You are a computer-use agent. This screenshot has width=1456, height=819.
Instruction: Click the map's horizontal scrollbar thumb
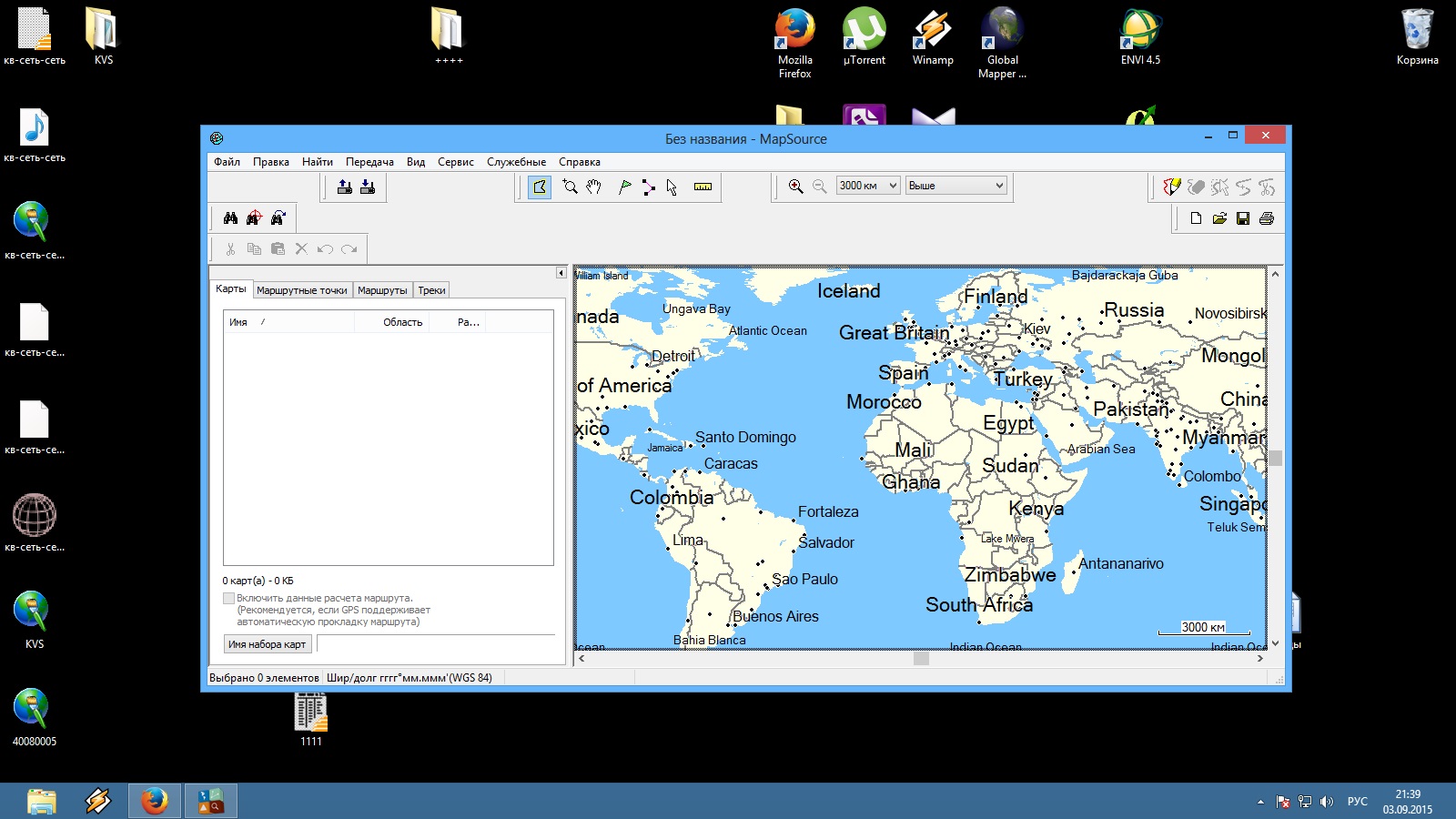[x=921, y=658]
